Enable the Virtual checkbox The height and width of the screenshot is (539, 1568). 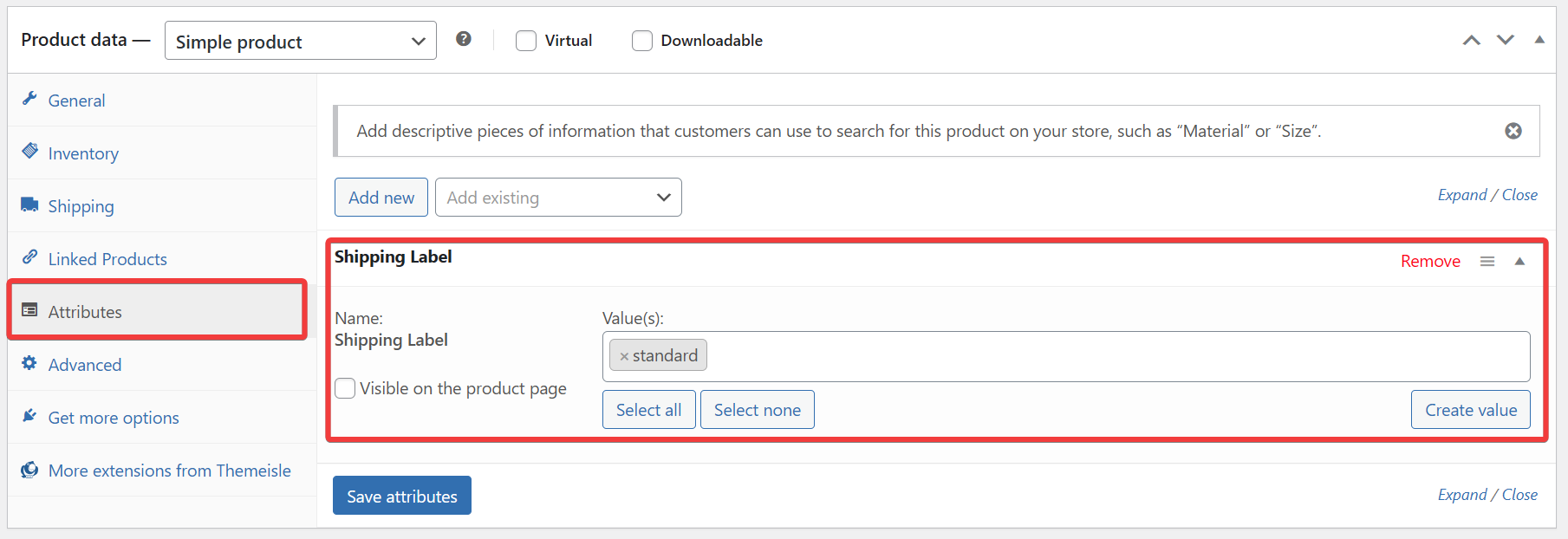[x=526, y=41]
